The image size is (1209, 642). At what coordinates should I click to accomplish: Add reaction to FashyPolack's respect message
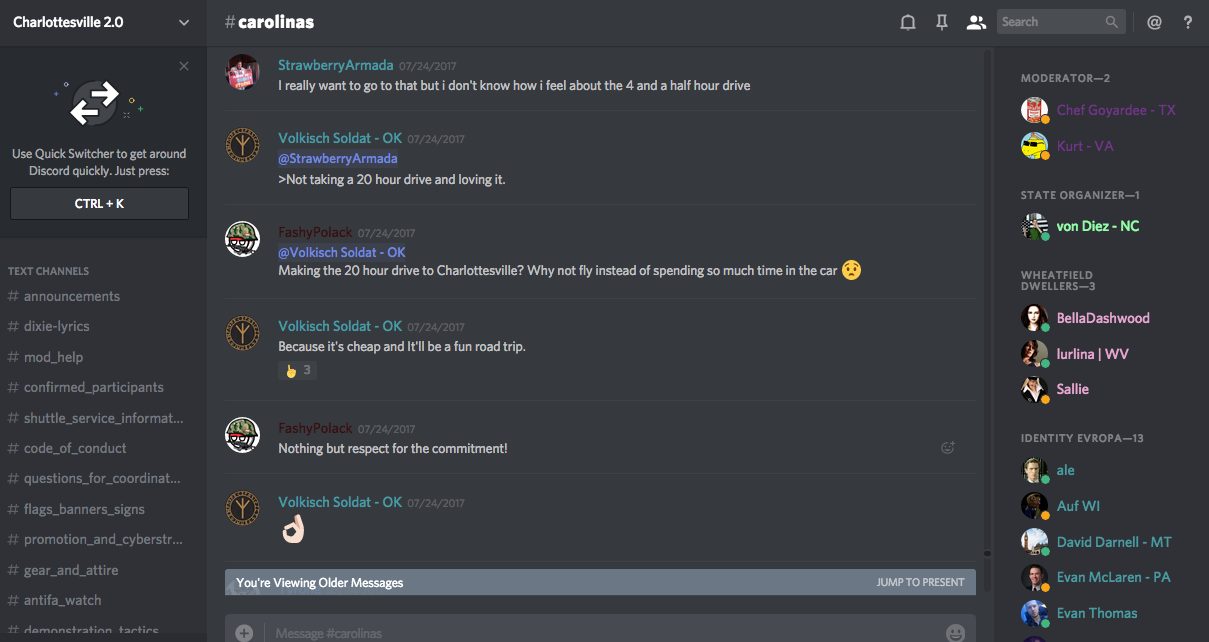pyautogui.click(x=948, y=448)
